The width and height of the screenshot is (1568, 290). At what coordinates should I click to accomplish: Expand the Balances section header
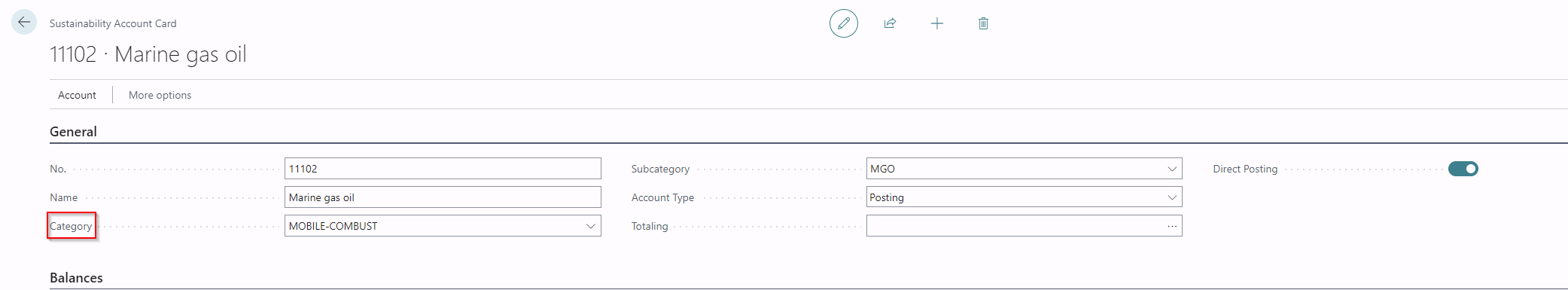(76, 278)
